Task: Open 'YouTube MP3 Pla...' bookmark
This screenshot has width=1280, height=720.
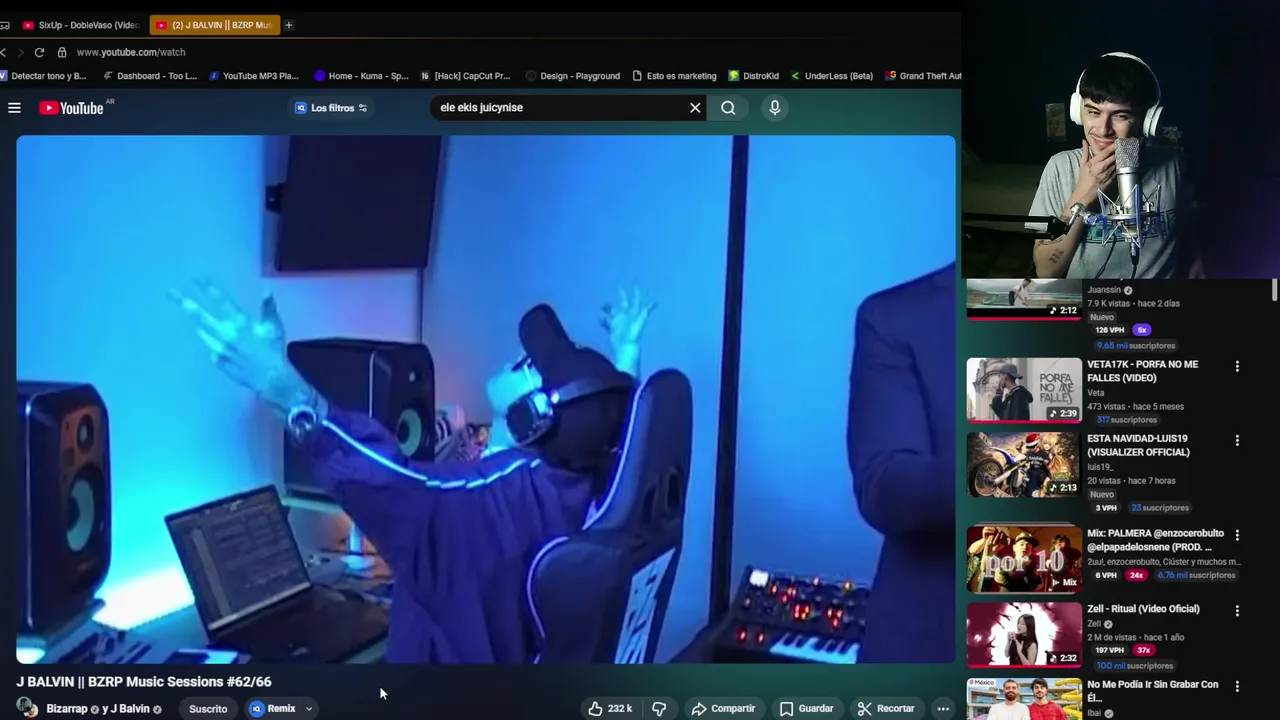Action: click(254, 76)
